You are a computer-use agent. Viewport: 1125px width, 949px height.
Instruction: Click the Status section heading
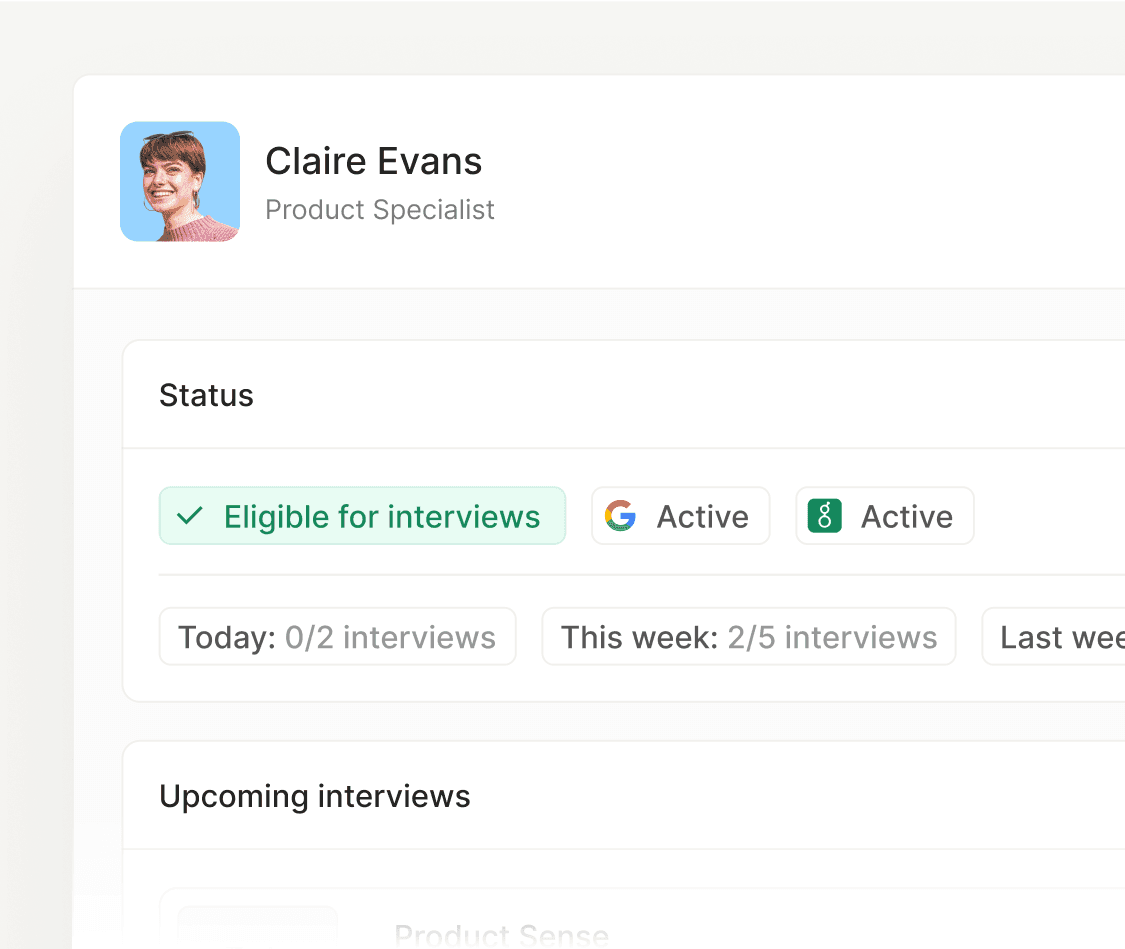[x=206, y=395]
